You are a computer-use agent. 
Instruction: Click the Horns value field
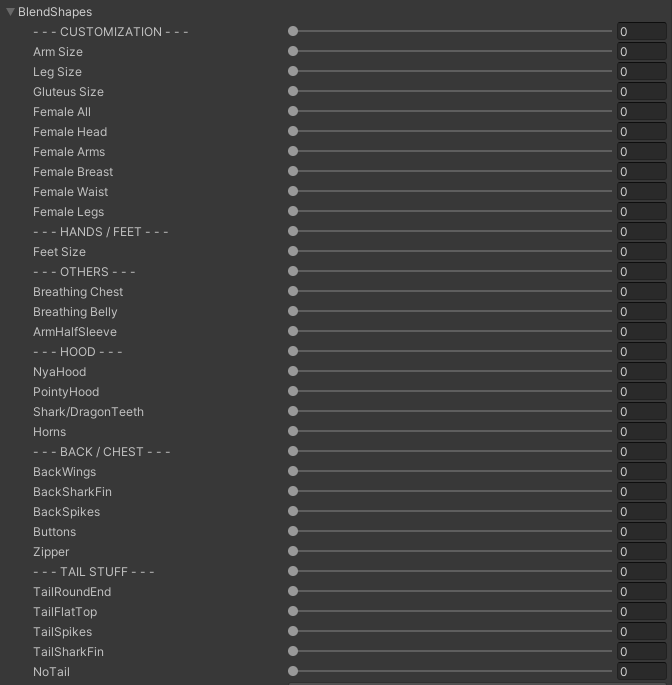(x=641, y=432)
